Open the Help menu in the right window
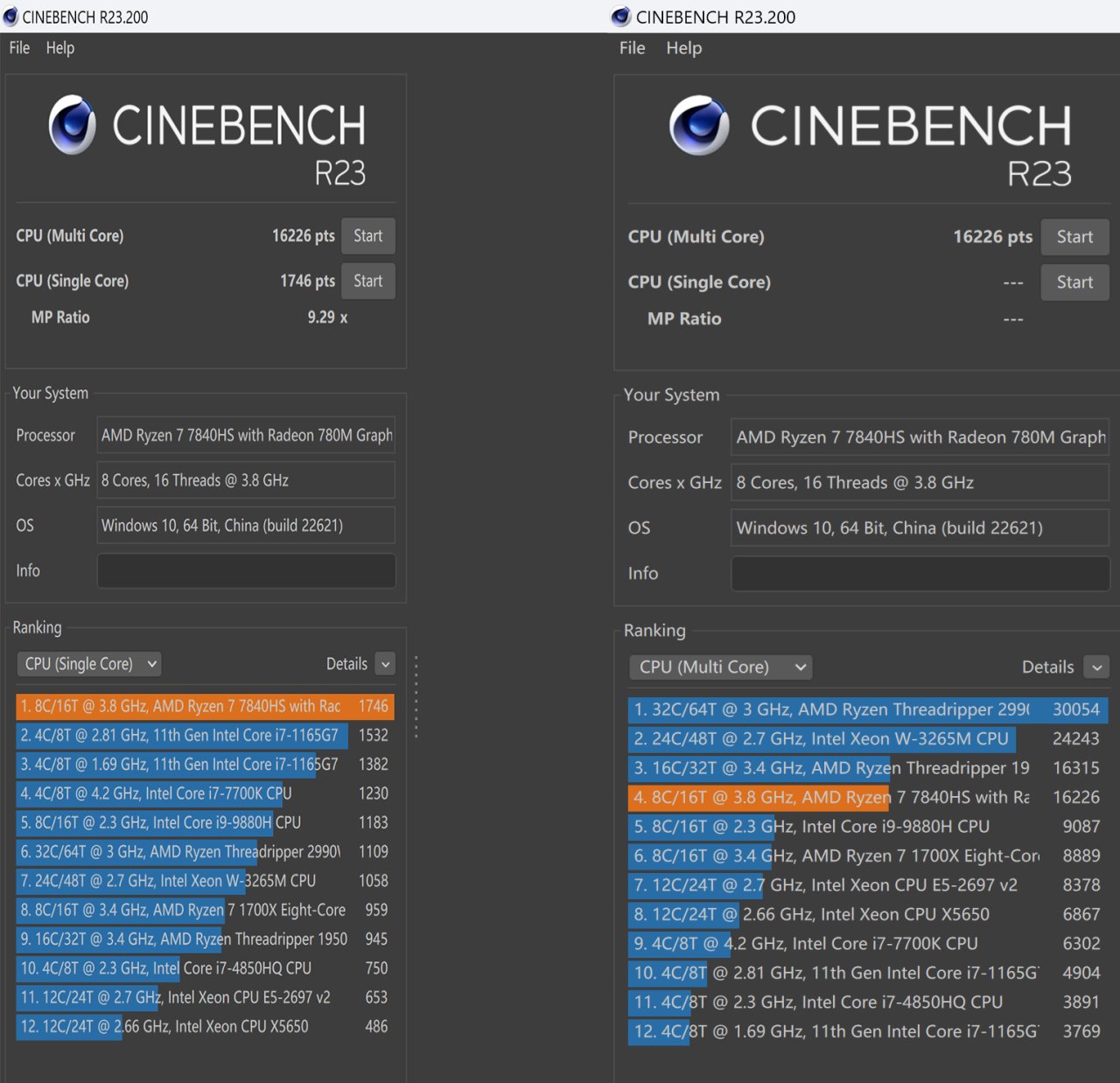The height and width of the screenshot is (1083, 1120). coord(683,48)
